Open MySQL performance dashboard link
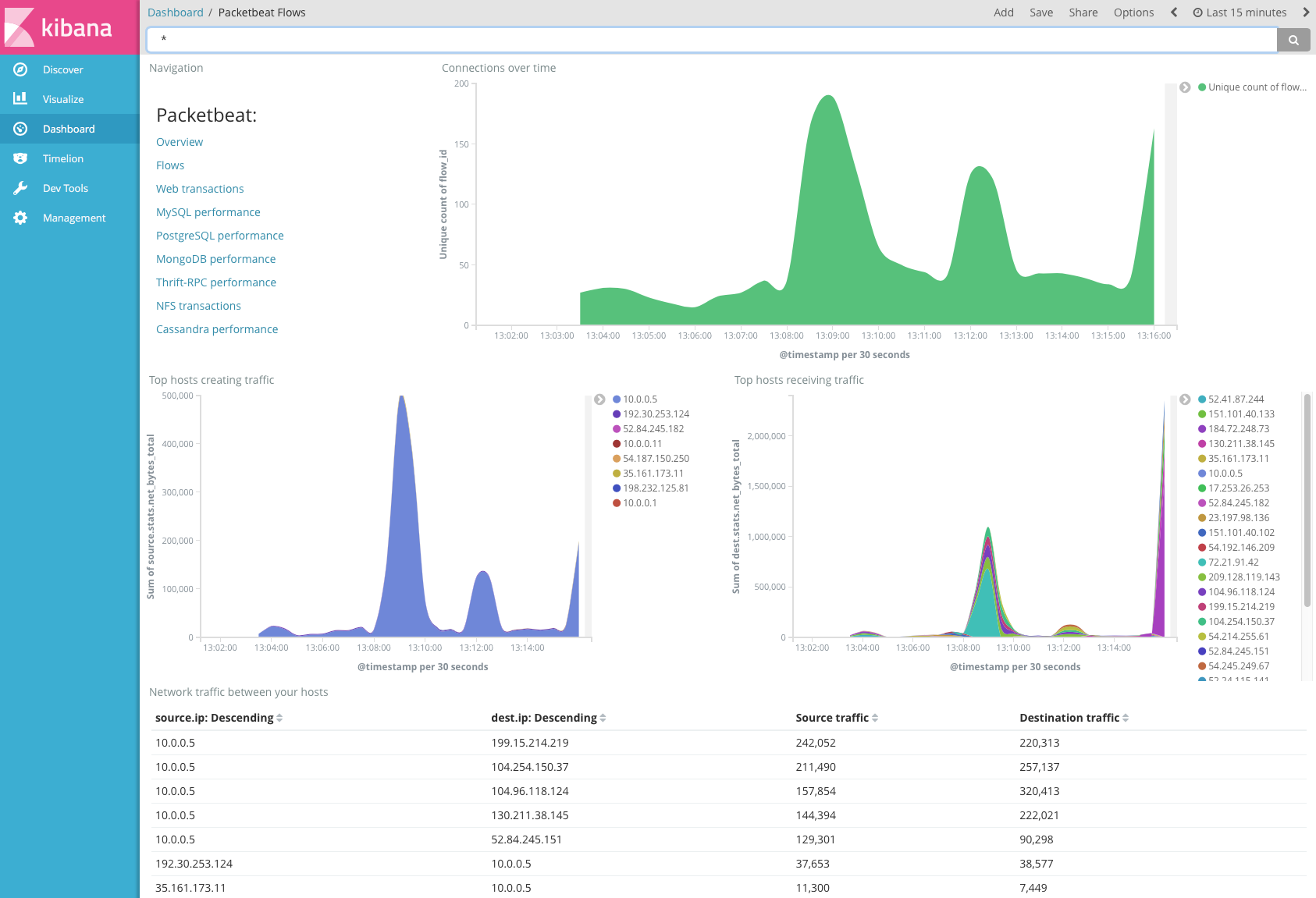This screenshot has height=898, width=1316. click(x=208, y=212)
